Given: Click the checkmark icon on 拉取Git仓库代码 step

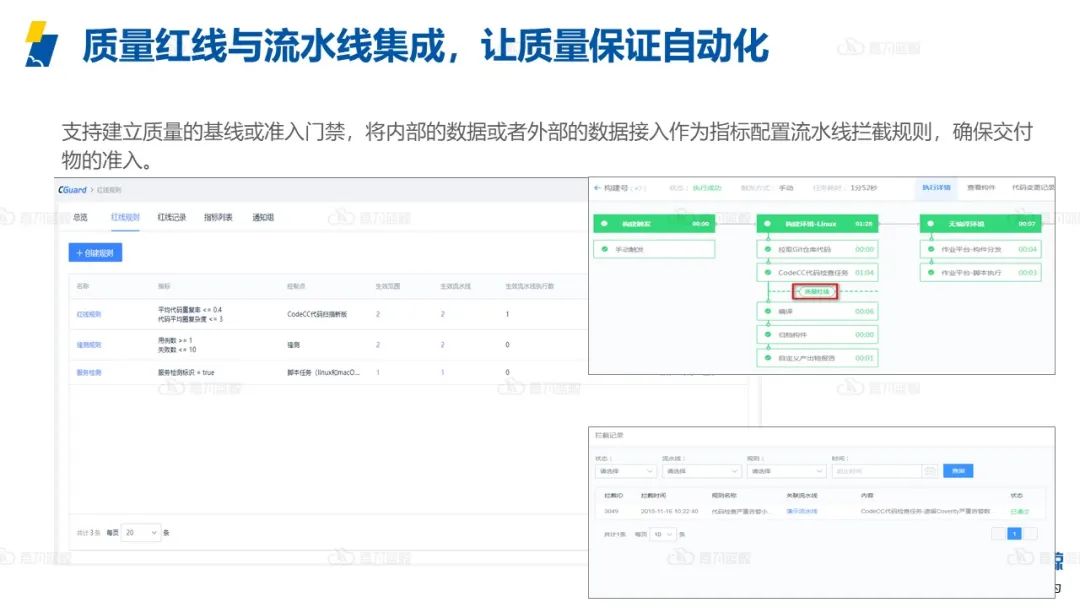Looking at the screenshot, I should point(768,250).
